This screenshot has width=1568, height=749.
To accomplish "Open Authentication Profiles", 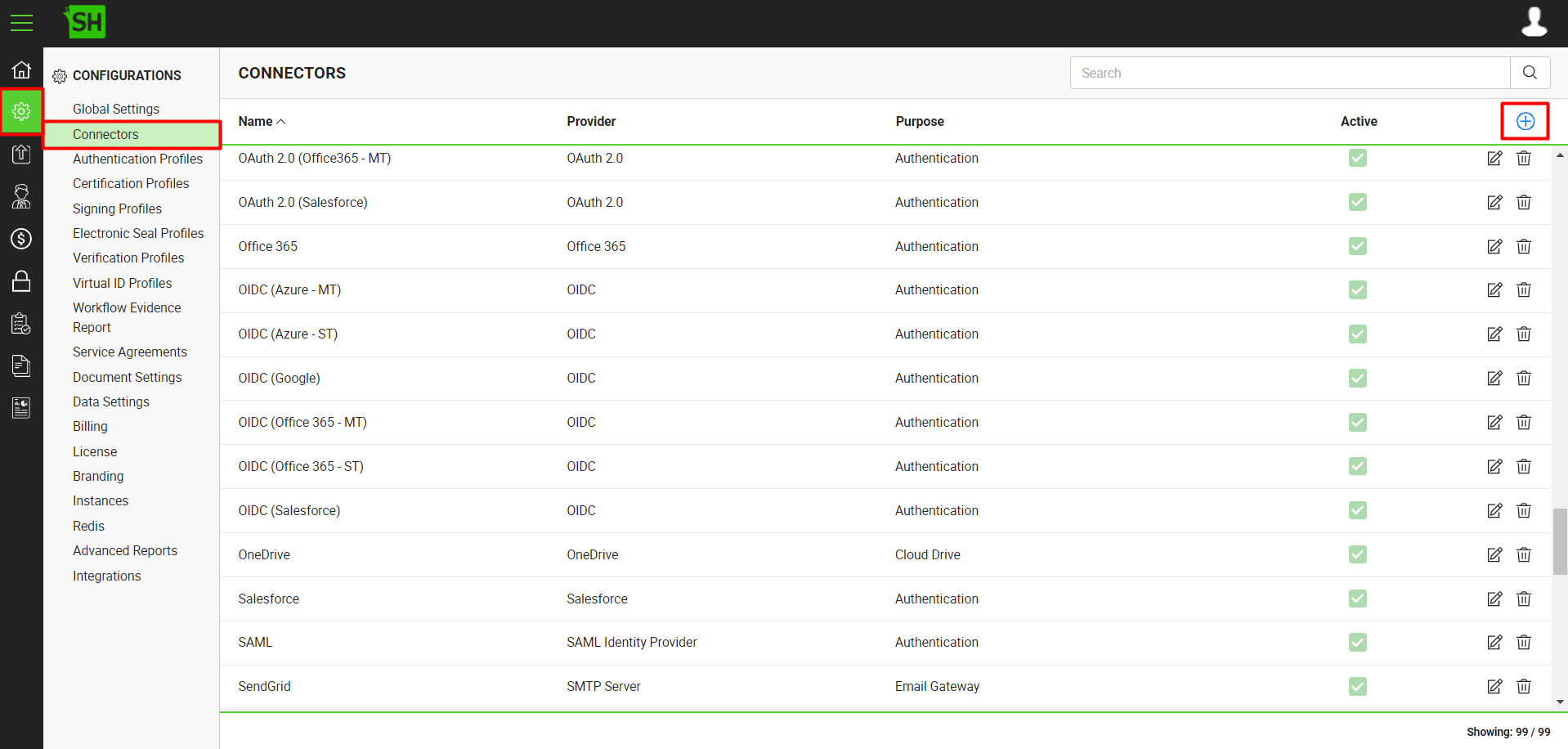I will pos(137,159).
